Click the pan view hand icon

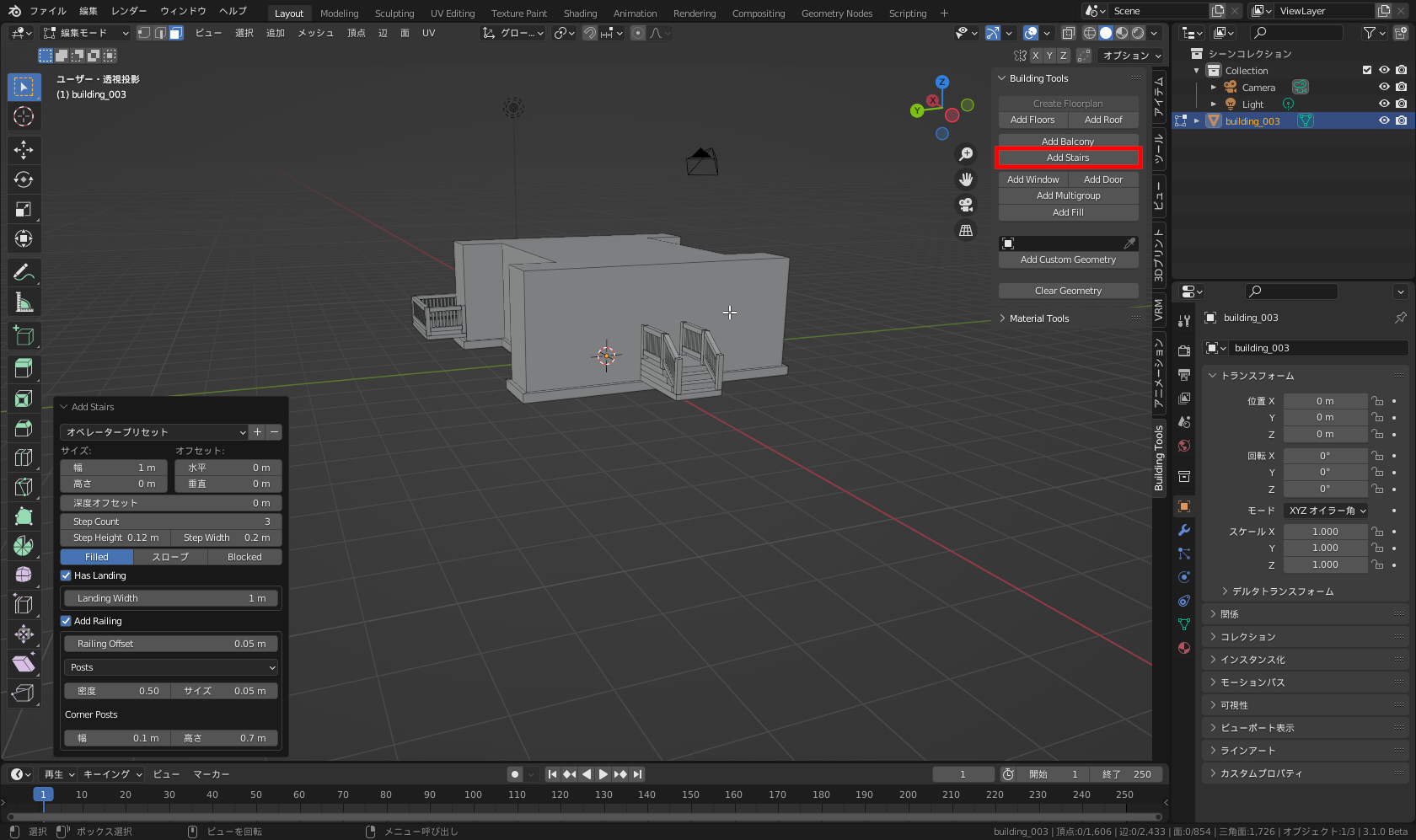coord(966,179)
